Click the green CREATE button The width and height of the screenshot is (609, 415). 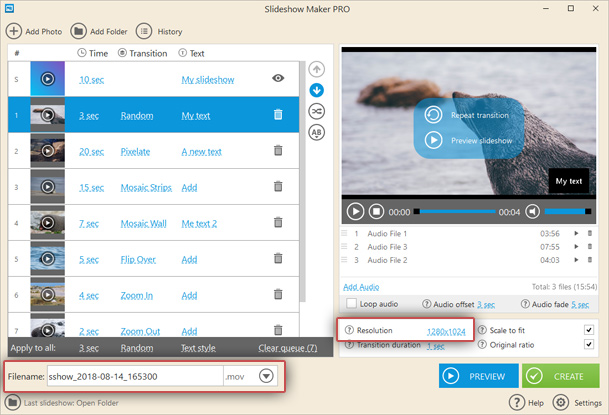coord(560,376)
